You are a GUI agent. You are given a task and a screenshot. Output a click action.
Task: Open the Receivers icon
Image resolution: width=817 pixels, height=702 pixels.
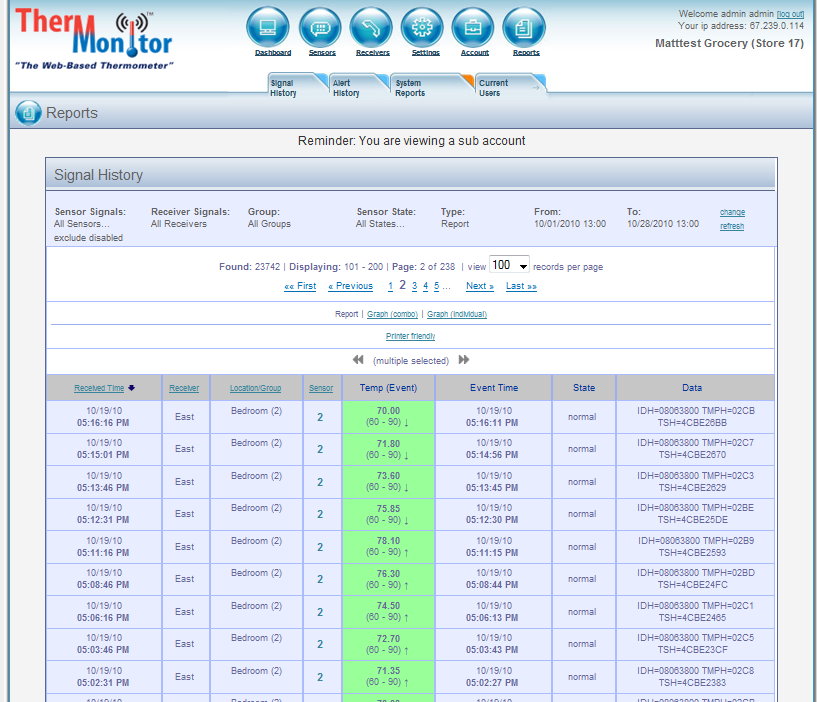(372, 28)
